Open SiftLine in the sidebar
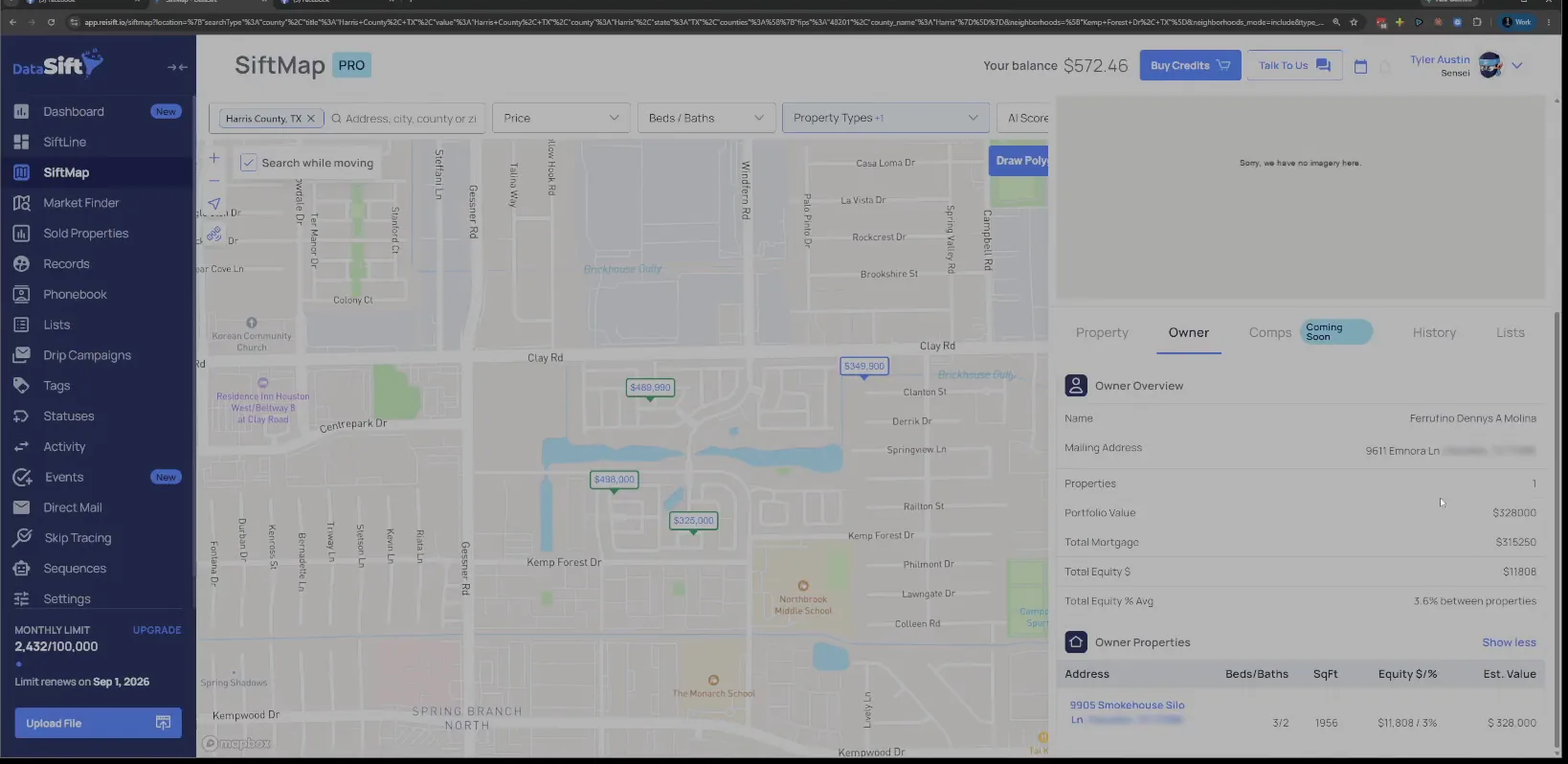Image resolution: width=1568 pixels, height=764 pixels. tap(64, 142)
